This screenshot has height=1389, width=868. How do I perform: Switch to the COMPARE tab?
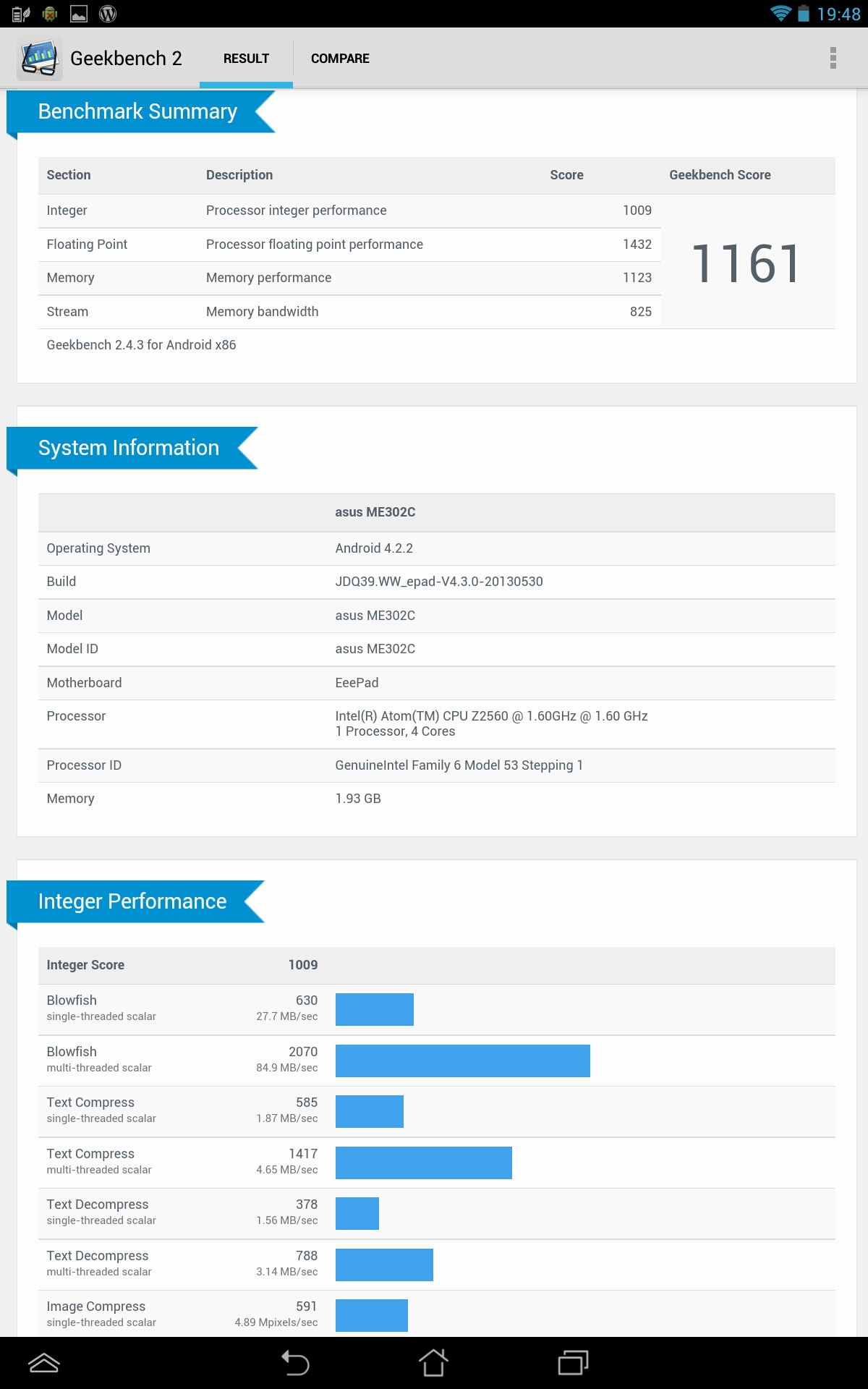(340, 59)
